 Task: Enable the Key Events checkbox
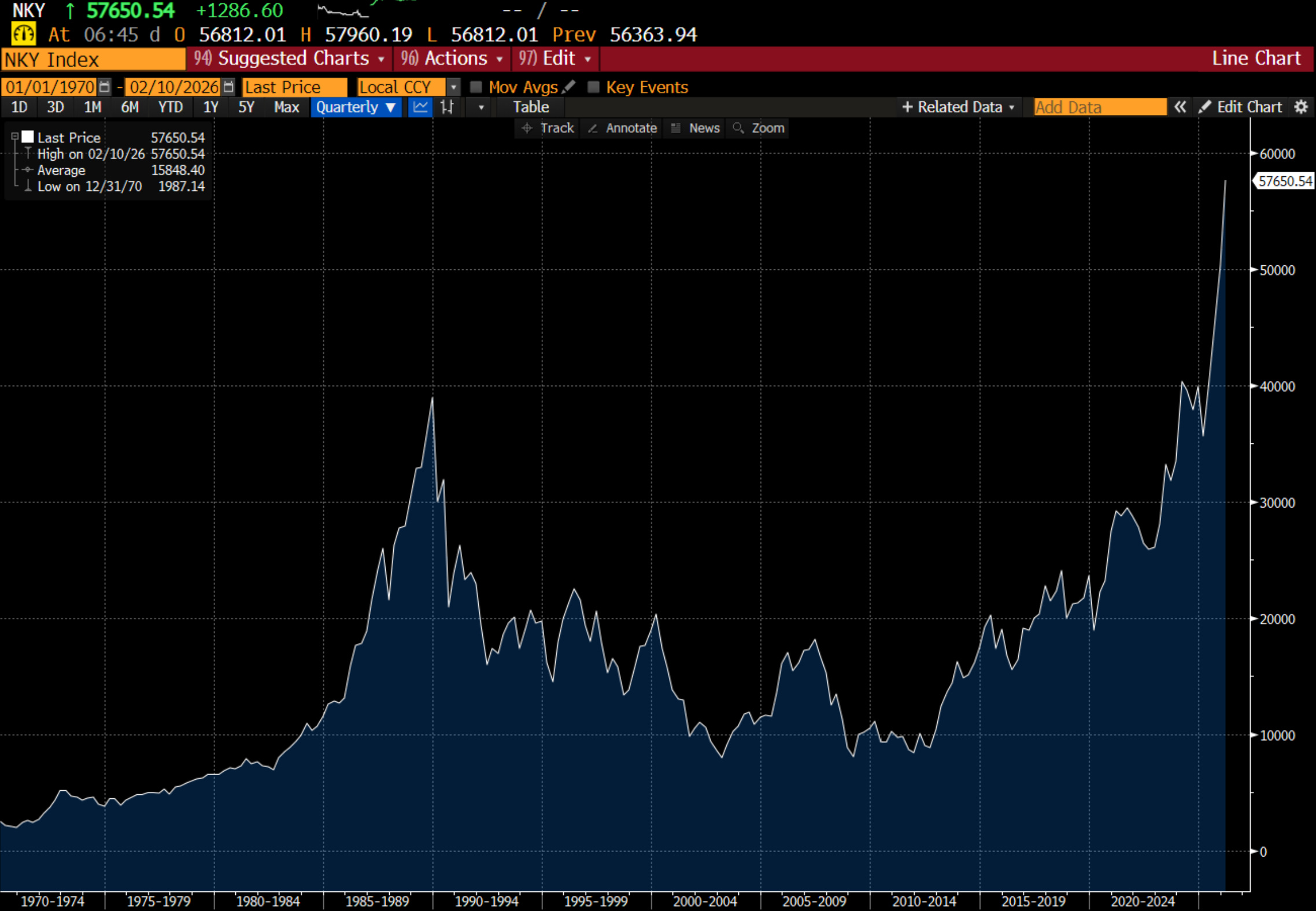click(x=593, y=87)
